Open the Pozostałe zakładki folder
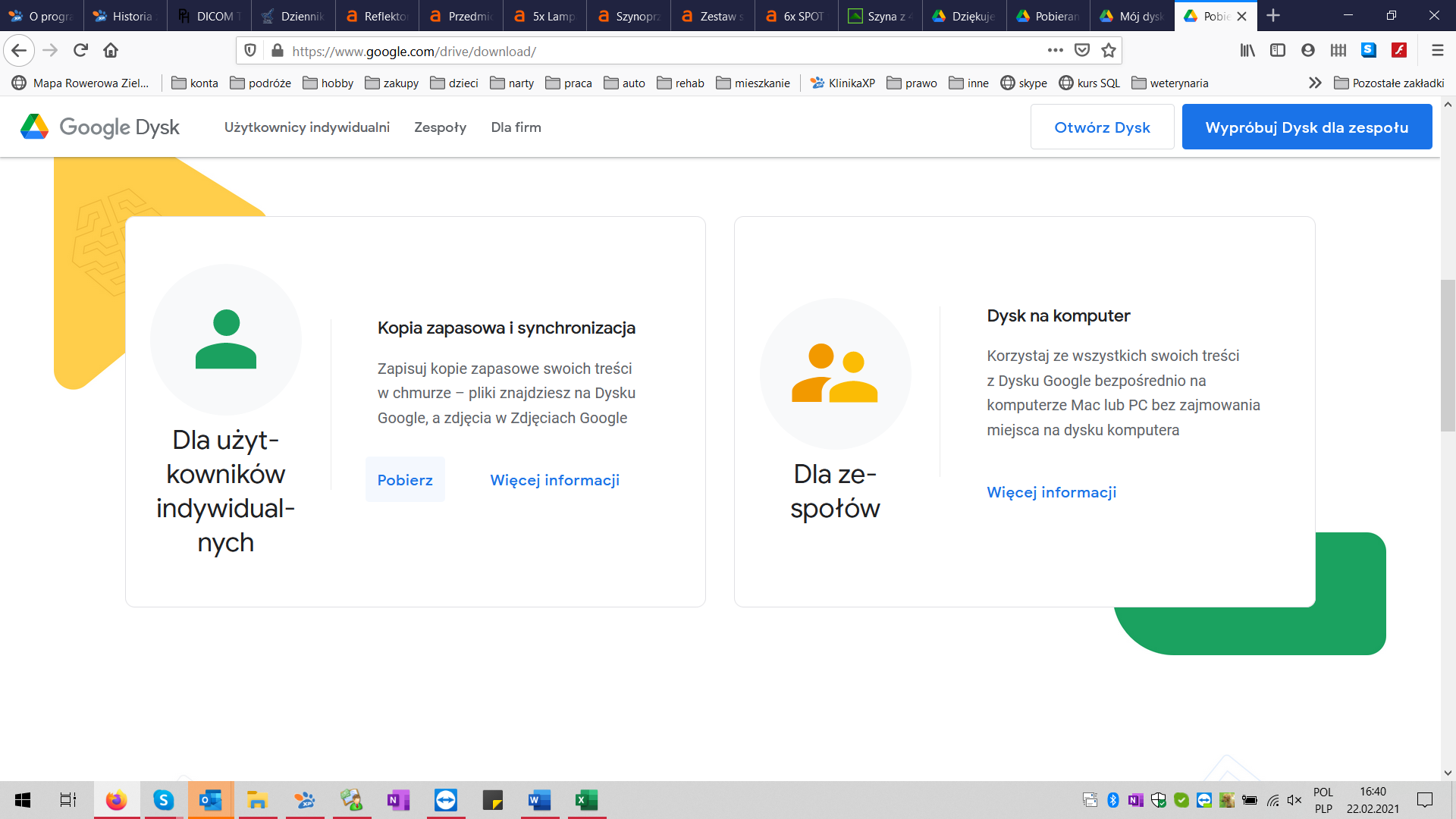1456x819 pixels. [1389, 83]
